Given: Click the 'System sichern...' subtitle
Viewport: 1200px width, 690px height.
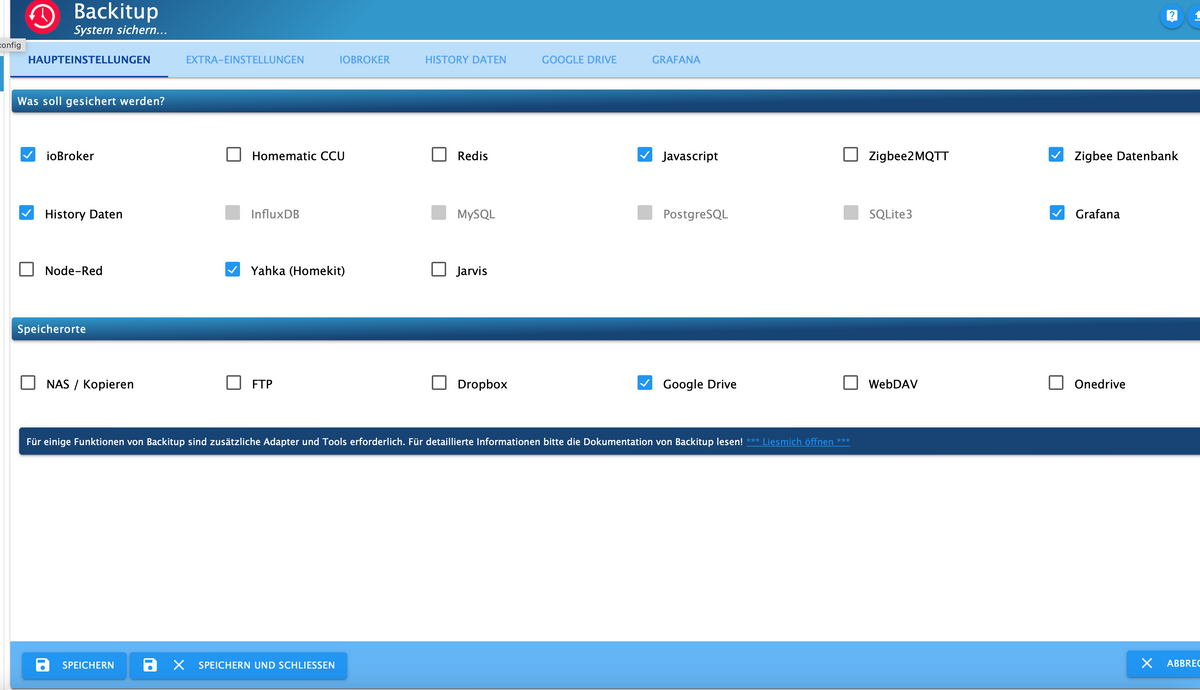Looking at the screenshot, I should tap(120, 31).
